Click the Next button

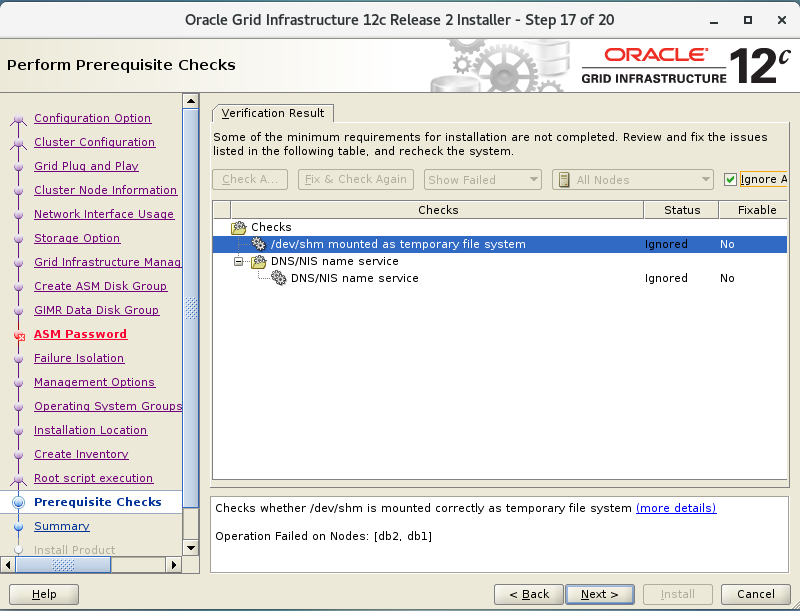[600, 594]
